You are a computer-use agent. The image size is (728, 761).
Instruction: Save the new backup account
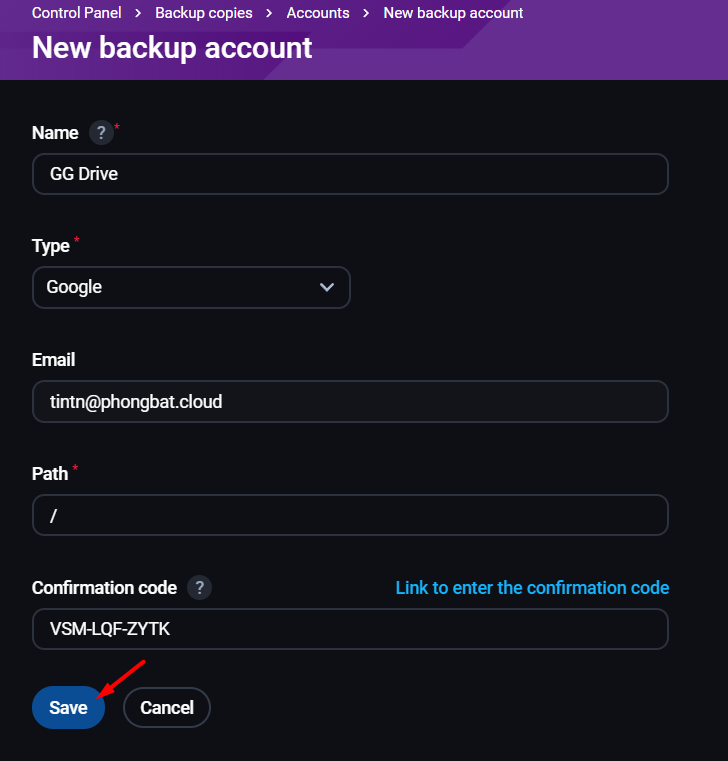pyautogui.click(x=68, y=708)
